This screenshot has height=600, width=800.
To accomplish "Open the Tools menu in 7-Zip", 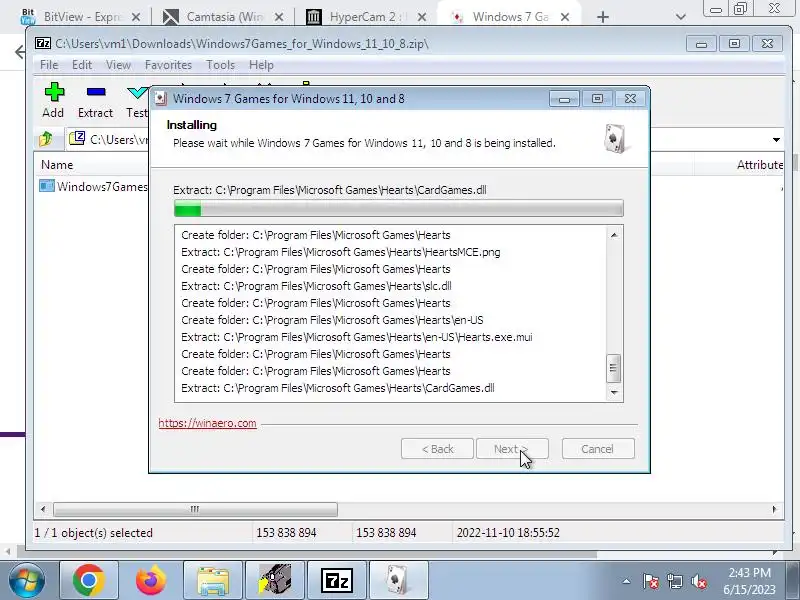I will (220, 65).
